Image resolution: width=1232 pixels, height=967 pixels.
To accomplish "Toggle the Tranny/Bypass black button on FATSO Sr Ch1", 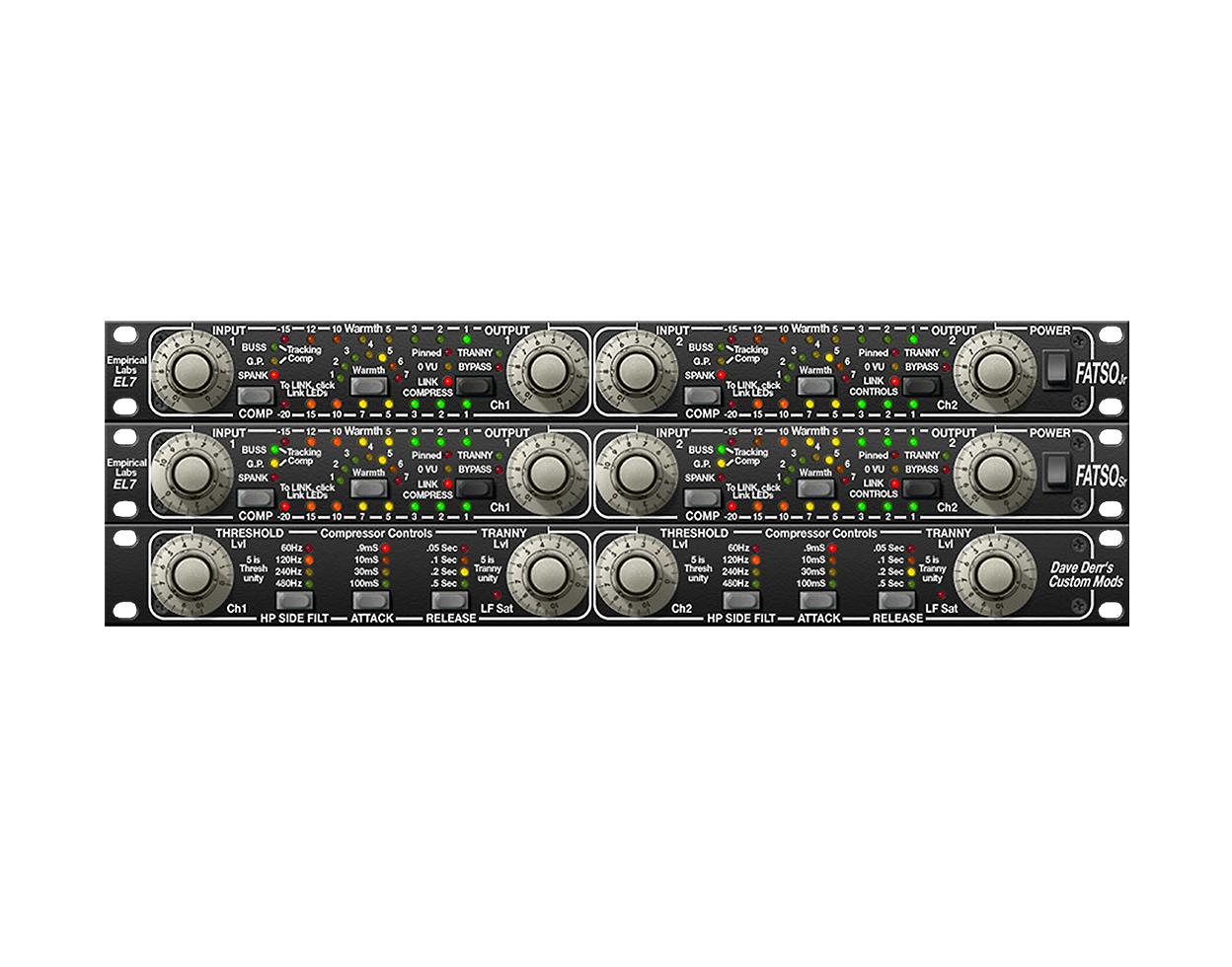I will (476, 488).
